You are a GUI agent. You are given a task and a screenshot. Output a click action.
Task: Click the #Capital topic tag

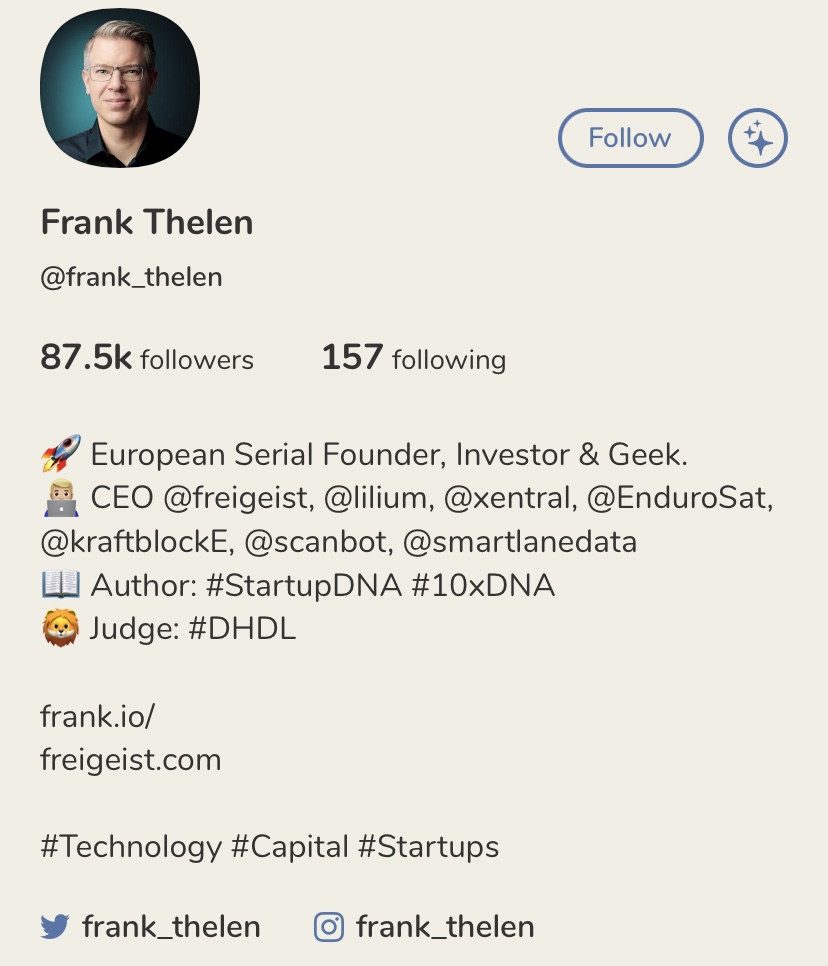click(290, 847)
